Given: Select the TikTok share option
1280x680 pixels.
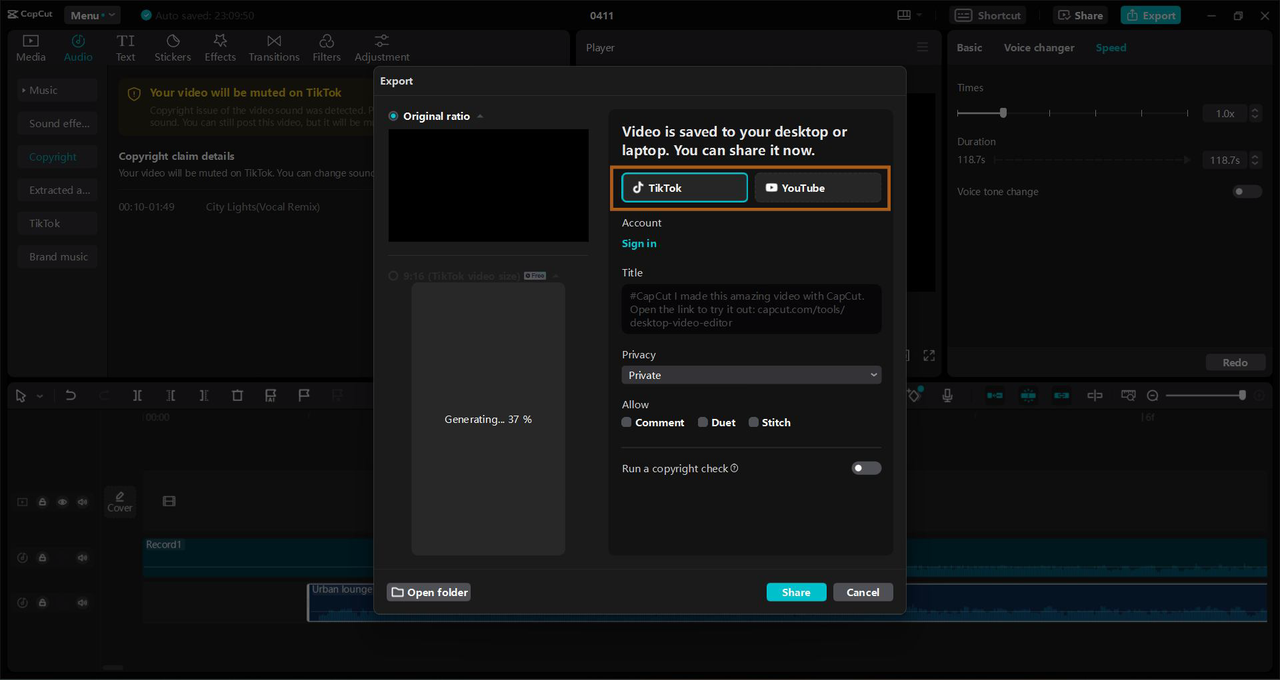Looking at the screenshot, I should pyautogui.click(x=684, y=188).
